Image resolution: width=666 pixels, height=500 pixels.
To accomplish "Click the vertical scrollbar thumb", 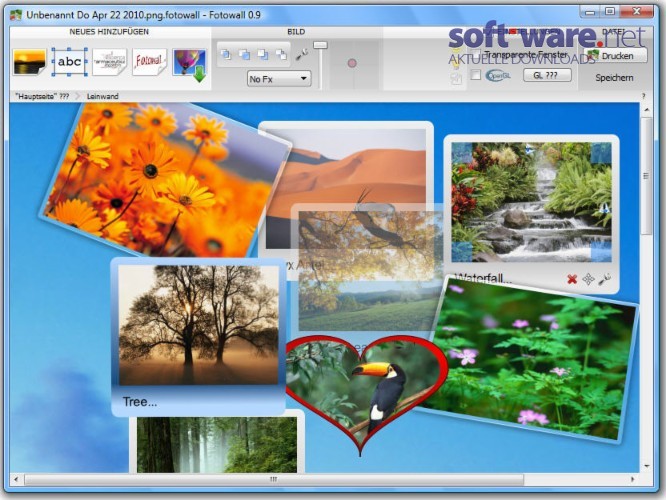I will [646, 176].
